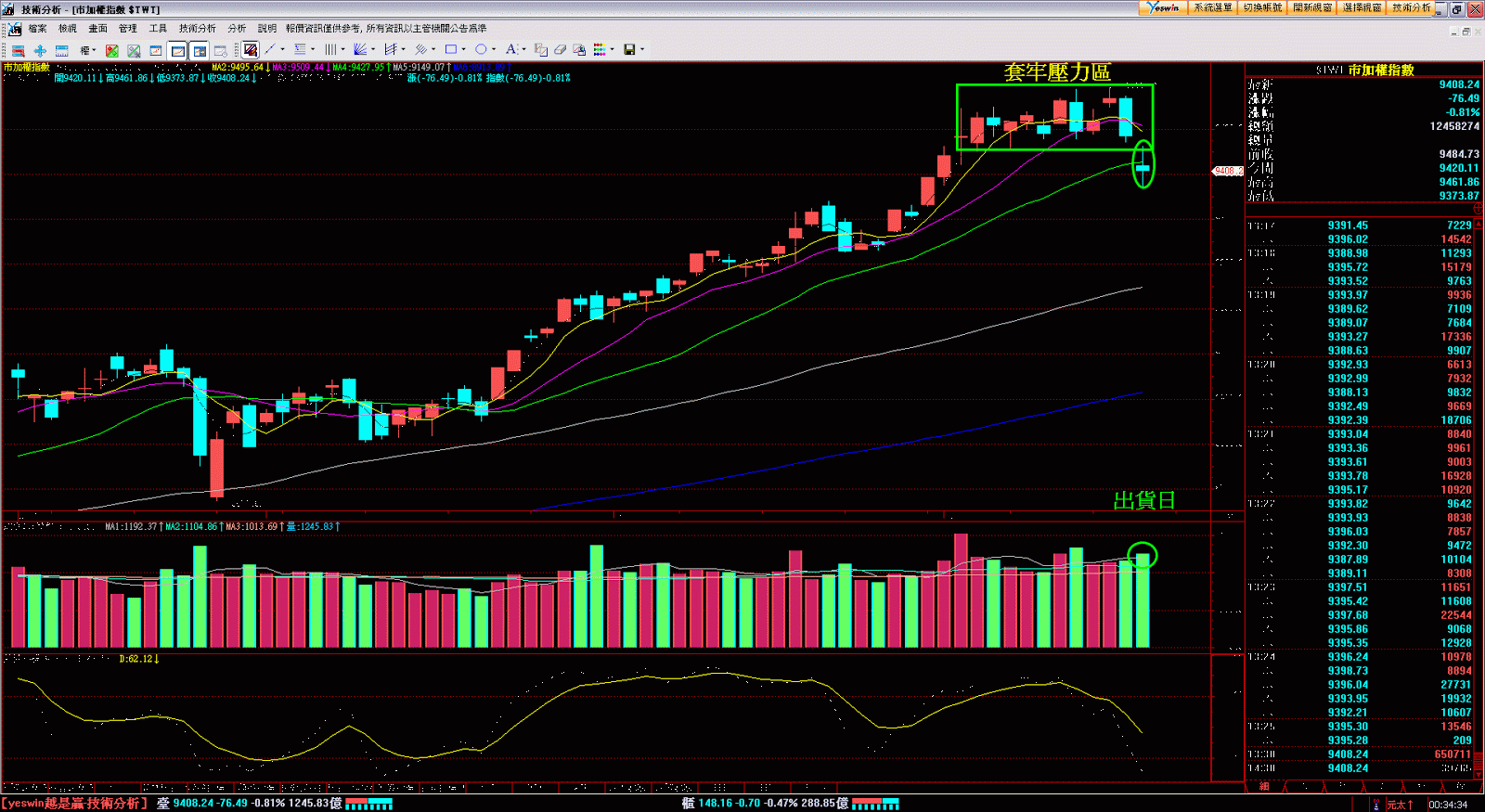
Task: Expand the vertical lines tool dropdown arrow
Action: pos(342,50)
